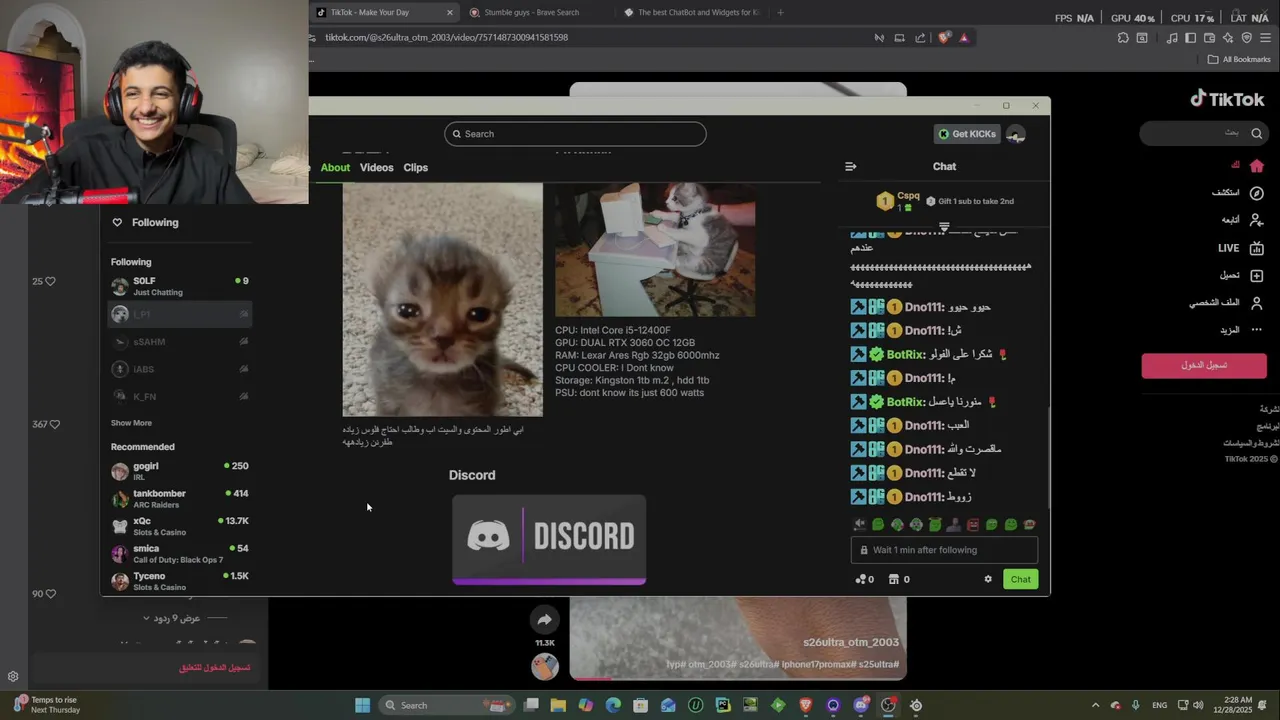Click the share page icon in address bar
This screenshot has height=720, width=1280.
coord(920,38)
